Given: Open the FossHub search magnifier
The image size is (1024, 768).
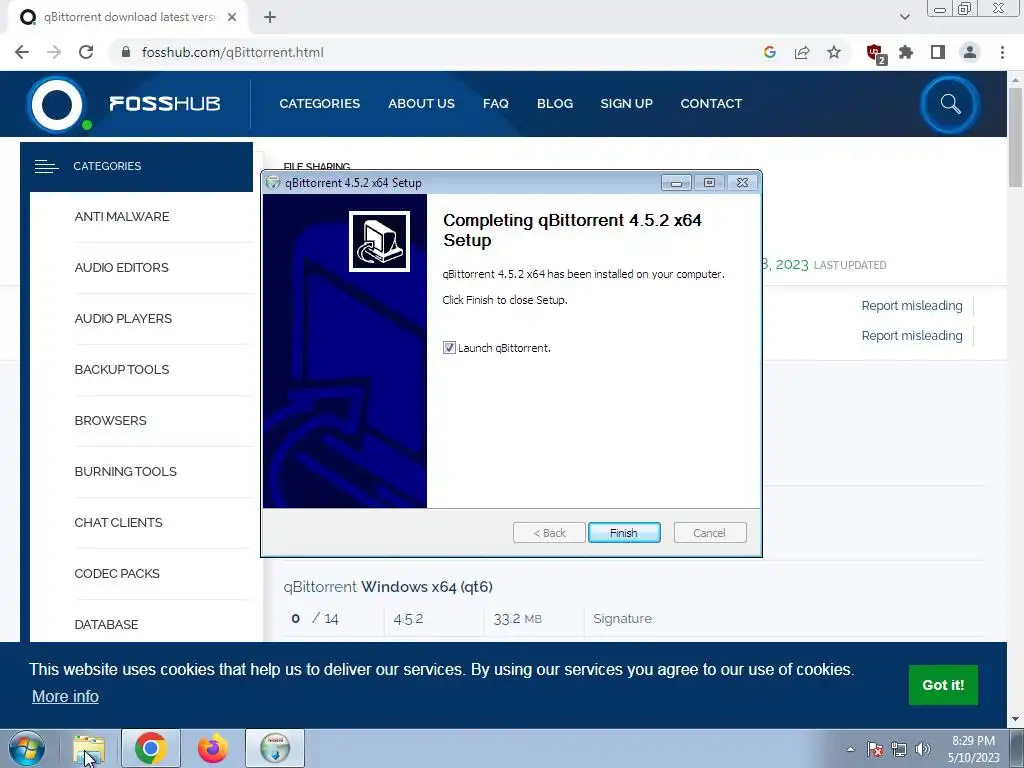Looking at the screenshot, I should (x=950, y=104).
